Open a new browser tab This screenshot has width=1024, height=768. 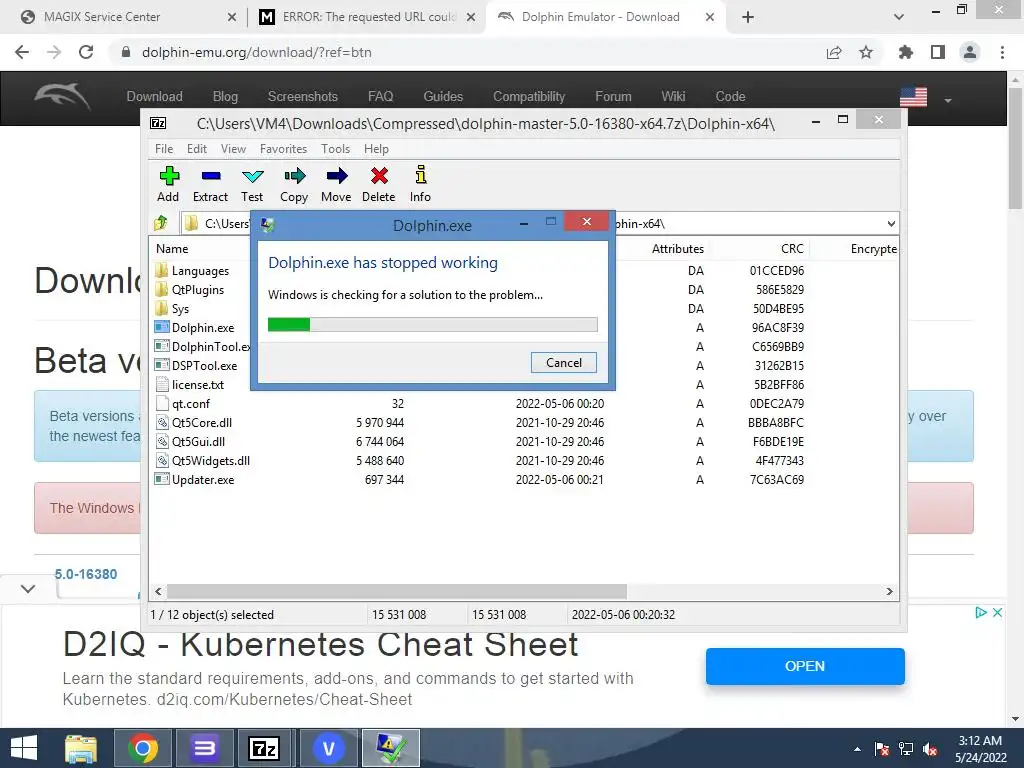click(x=748, y=17)
